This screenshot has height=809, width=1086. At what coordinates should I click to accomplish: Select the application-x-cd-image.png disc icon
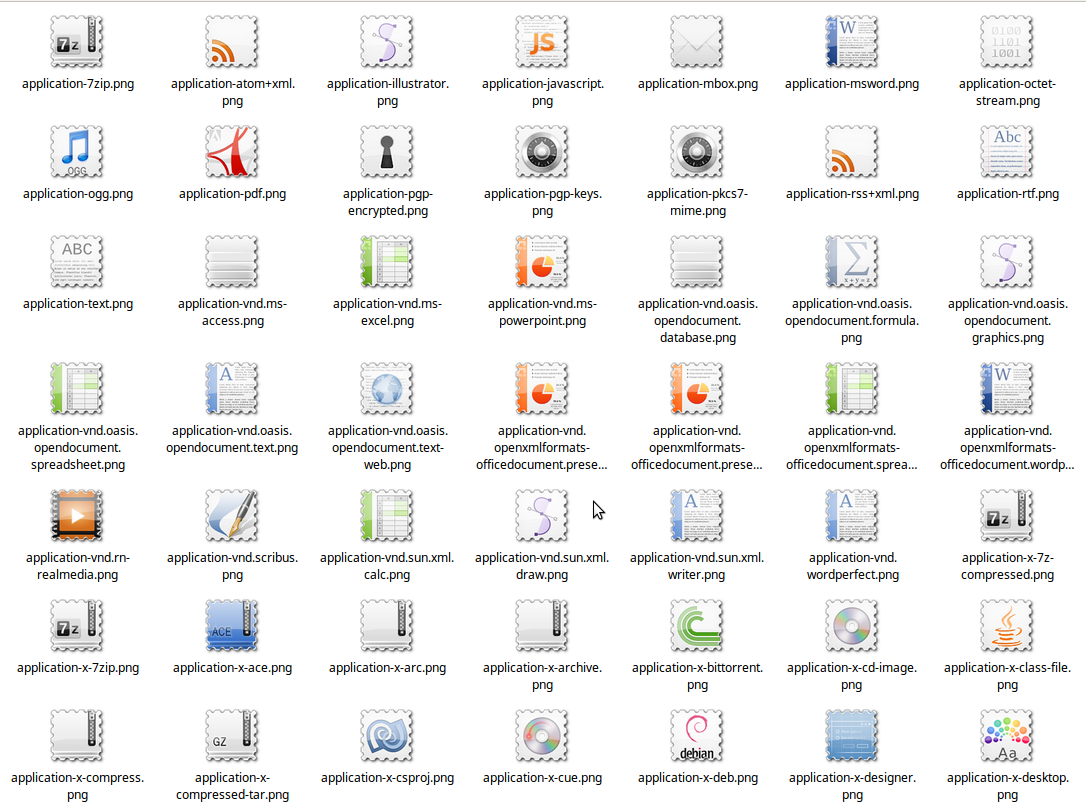(x=852, y=625)
